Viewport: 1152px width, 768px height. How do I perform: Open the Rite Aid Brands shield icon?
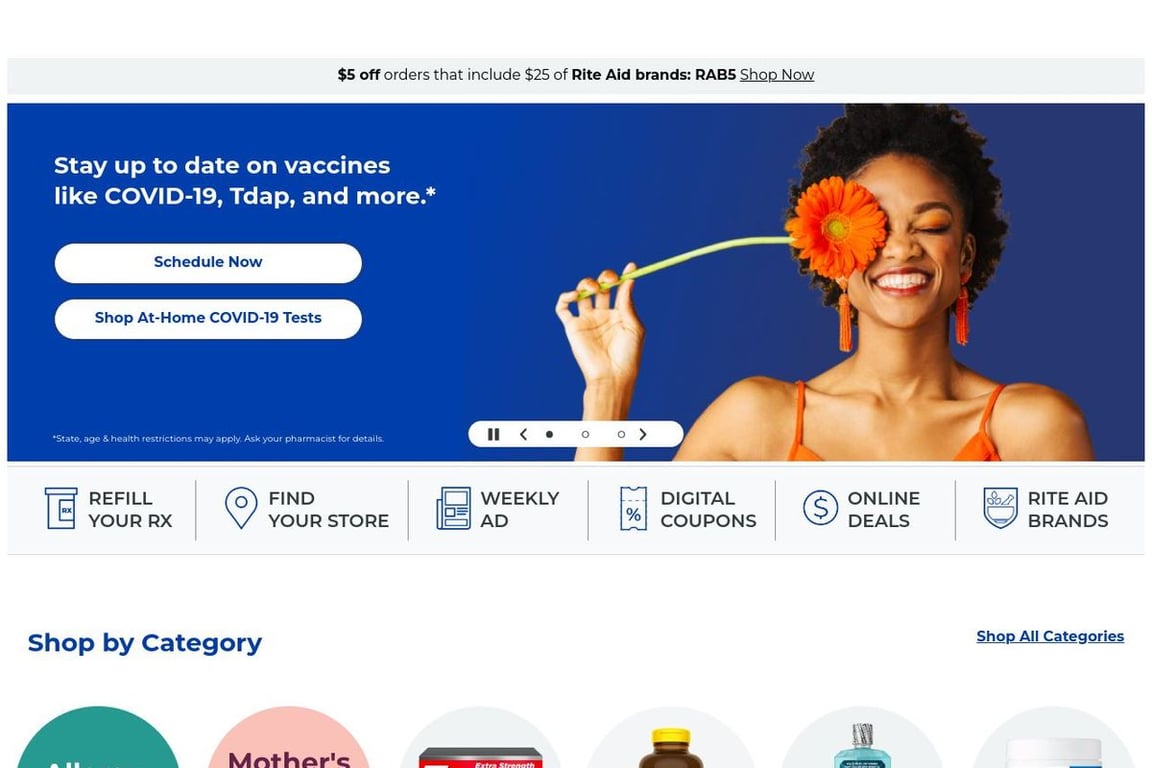1001,508
